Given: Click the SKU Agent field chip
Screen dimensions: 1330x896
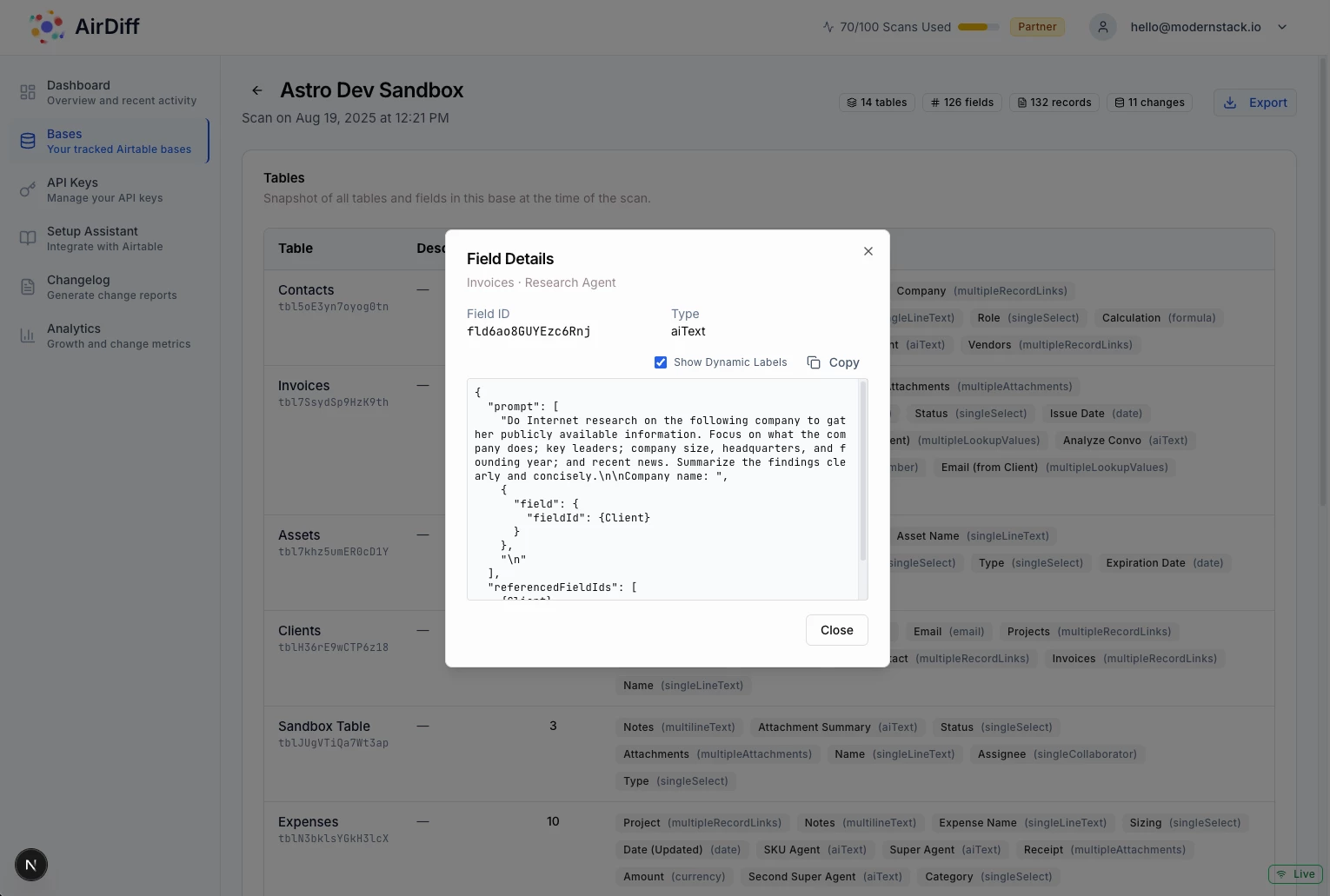Looking at the screenshot, I should coord(815,850).
